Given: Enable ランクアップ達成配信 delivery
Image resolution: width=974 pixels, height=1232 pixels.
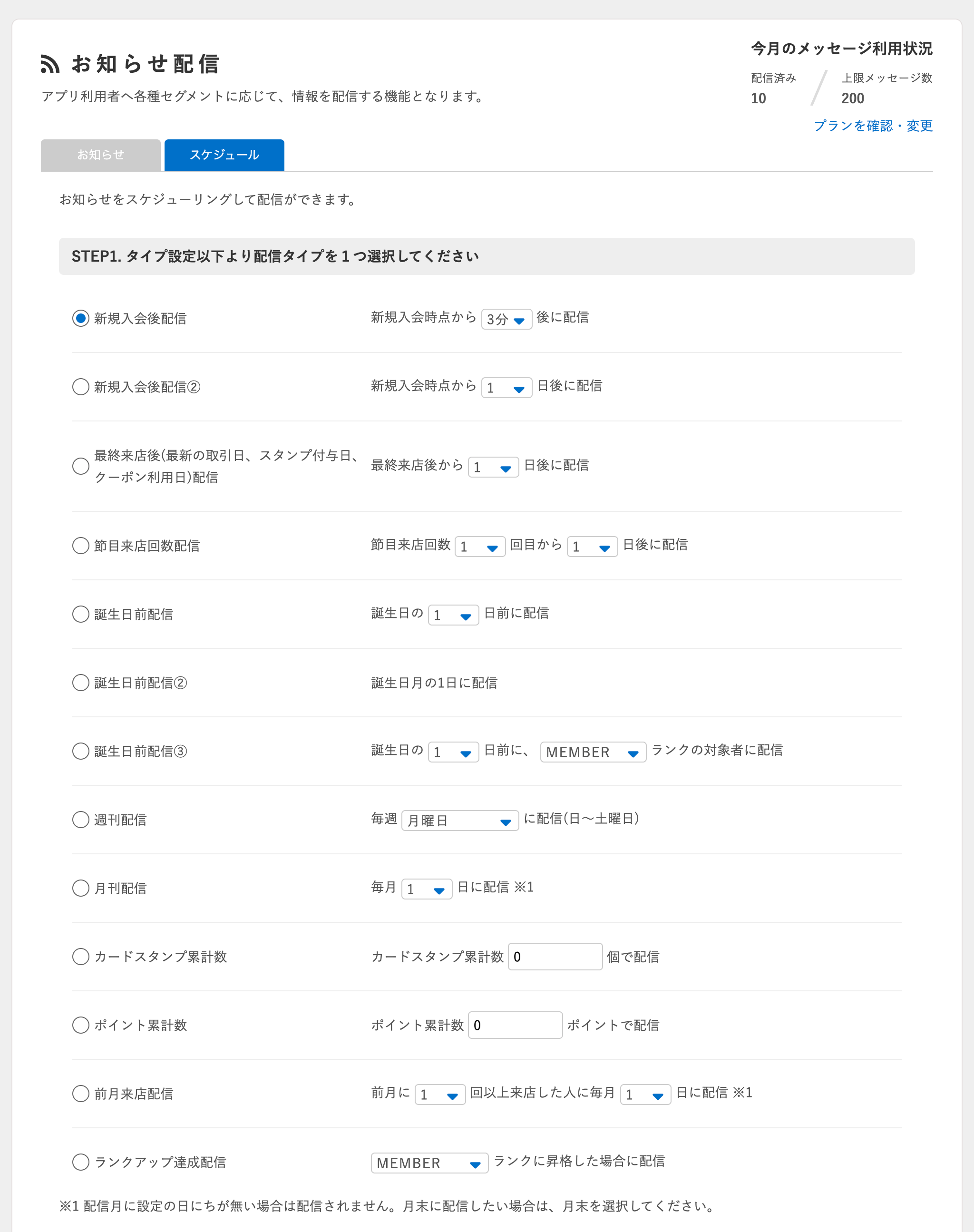Looking at the screenshot, I should (80, 1163).
